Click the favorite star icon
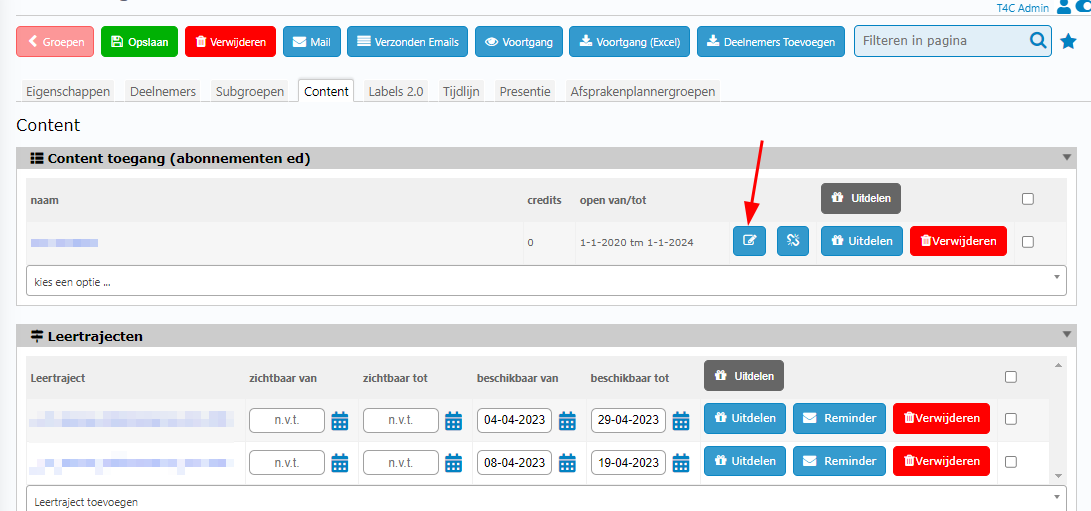 pyautogui.click(x=1068, y=42)
